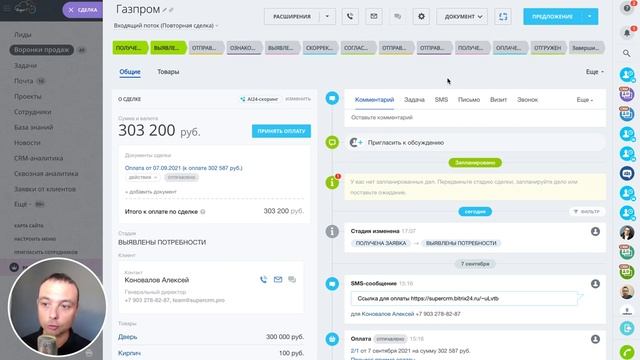Click the AI24-скоринг icon label
The height and width of the screenshot is (360, 640).
point(259,99)
